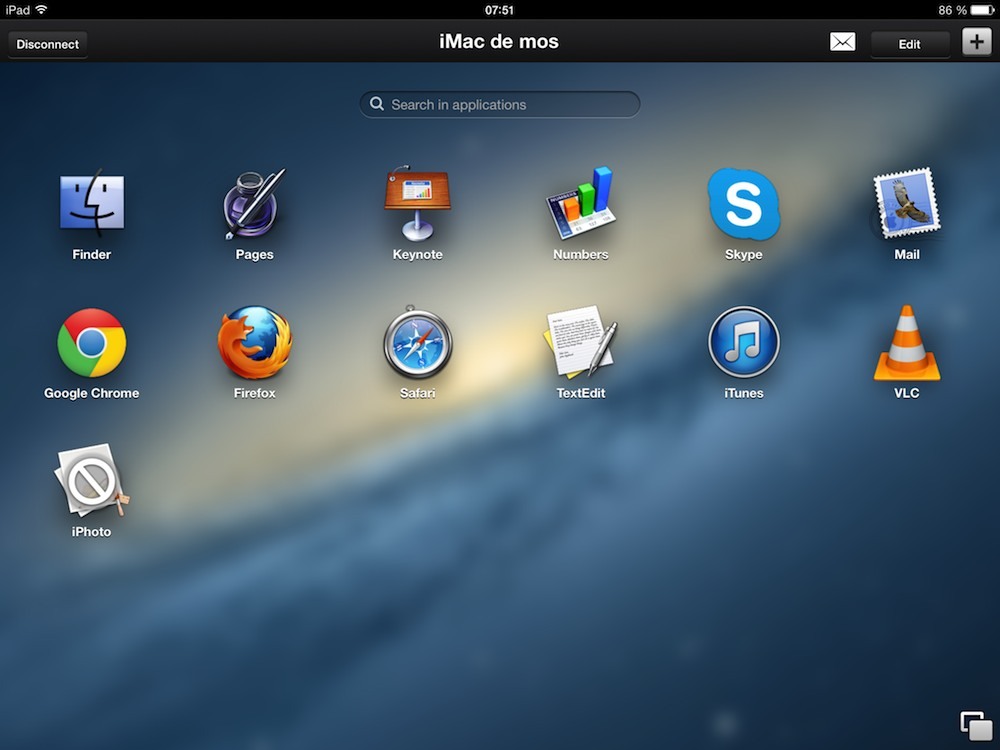This screenshot has width=1000, height=750.
Task: Launch the VLC traffic cone icon
Action: tap(906, 343)
